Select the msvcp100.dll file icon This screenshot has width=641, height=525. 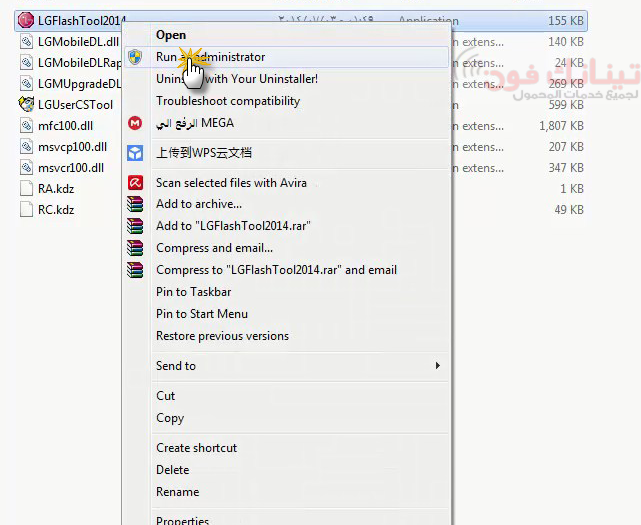click(27, 146)
